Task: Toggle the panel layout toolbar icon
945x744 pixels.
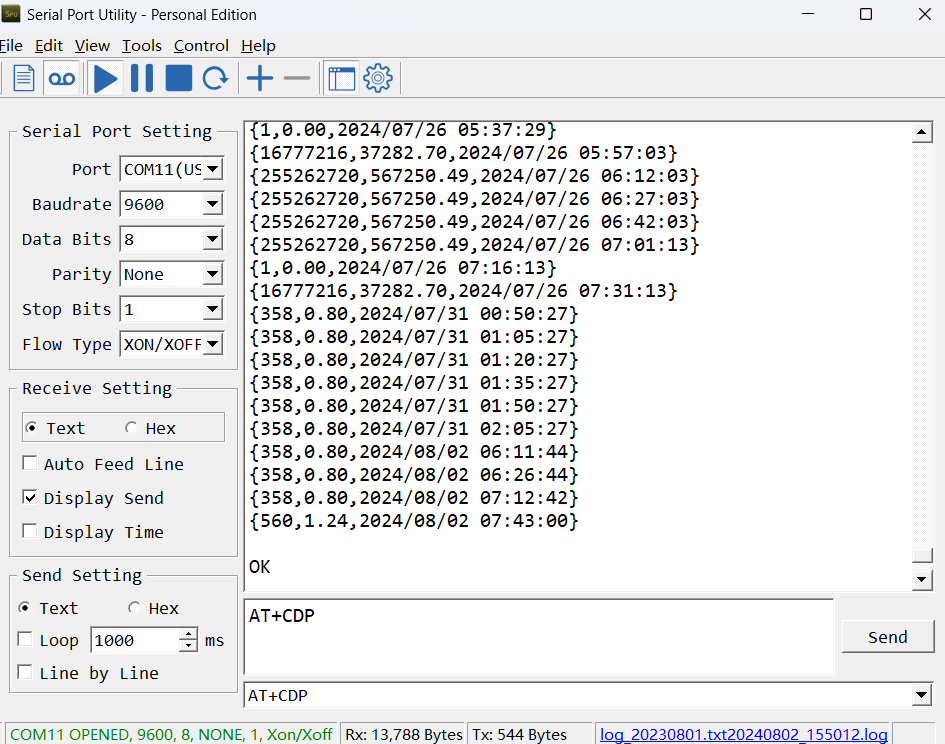Action: click(342, 78)
